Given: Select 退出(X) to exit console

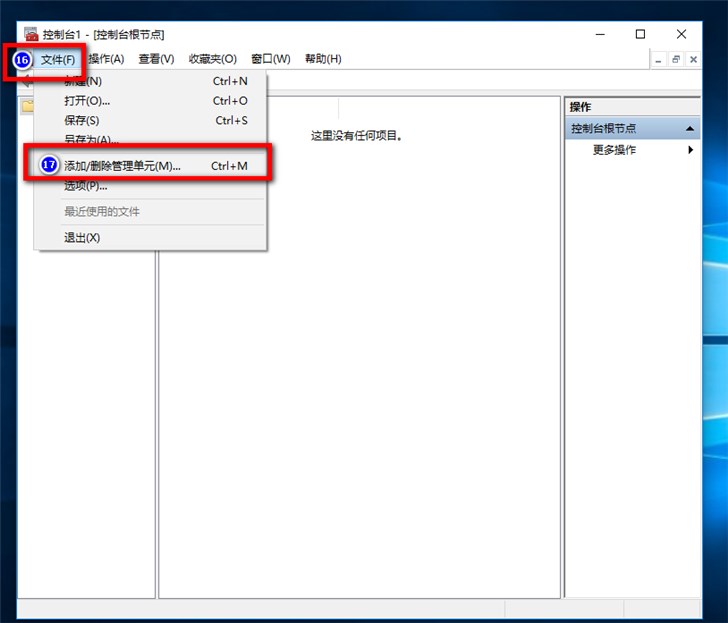Looking at the screenshot, I should point(151,238).
